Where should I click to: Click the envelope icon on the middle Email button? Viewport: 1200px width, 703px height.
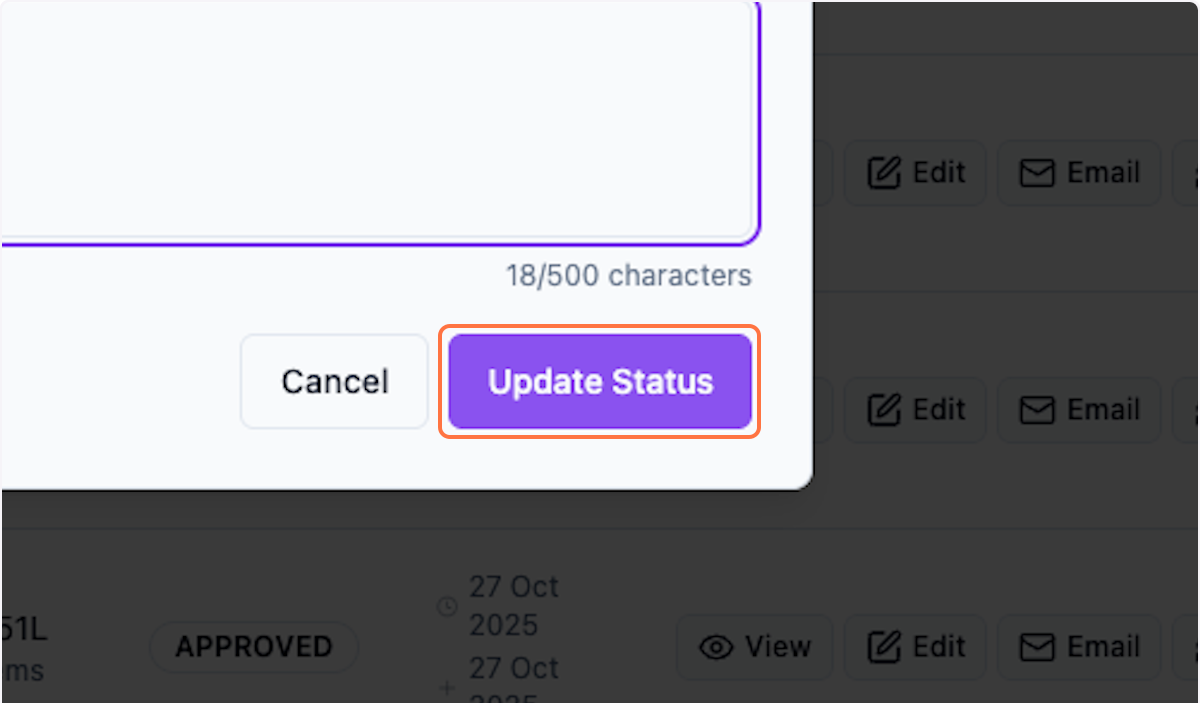click(1035, 410)
